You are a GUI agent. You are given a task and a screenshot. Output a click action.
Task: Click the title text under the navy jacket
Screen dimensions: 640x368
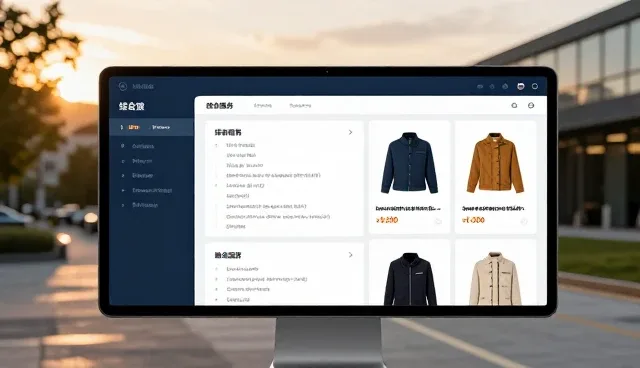(x=408, y=208)
